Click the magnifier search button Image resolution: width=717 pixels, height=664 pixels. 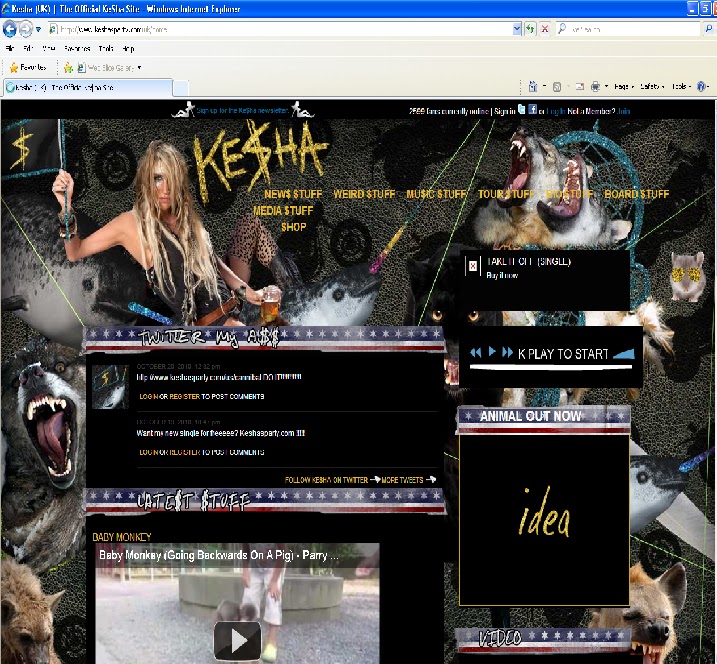click(x=709, y=29)
